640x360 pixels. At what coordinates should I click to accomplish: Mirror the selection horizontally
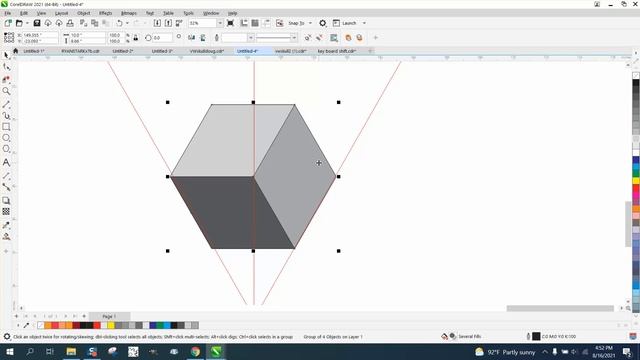point(191,38)
